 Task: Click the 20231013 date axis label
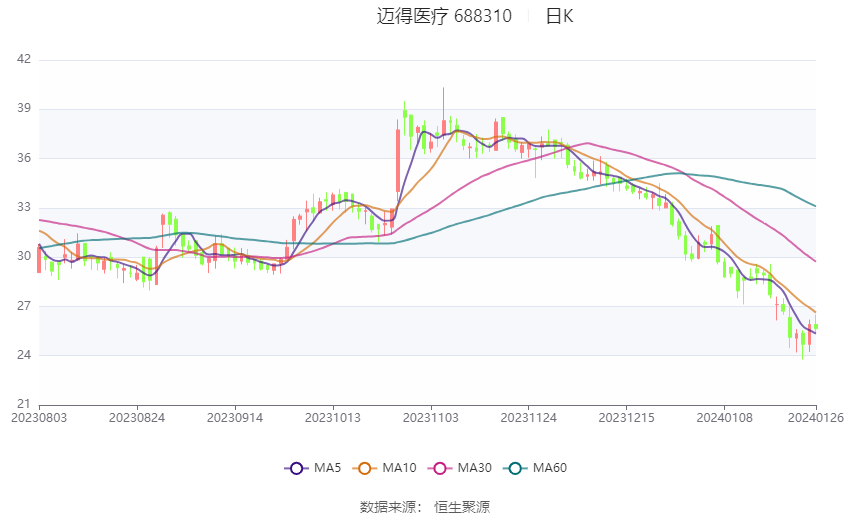[x=333, y=418]
